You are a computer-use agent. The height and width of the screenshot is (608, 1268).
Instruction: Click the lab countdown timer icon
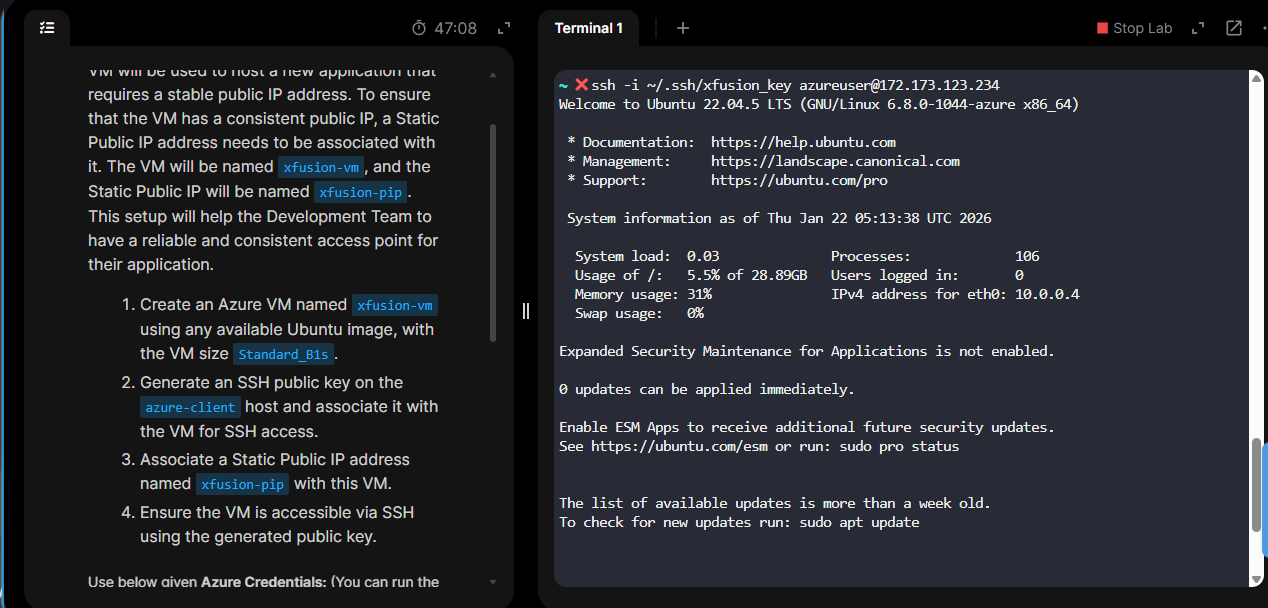pyautogui.click(x=419, y=28)
